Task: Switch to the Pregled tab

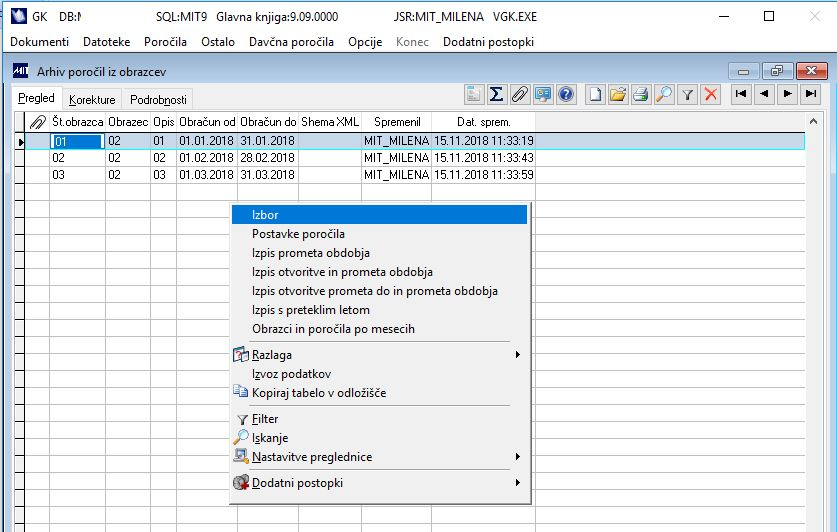Action: click(x=36, y=98)
